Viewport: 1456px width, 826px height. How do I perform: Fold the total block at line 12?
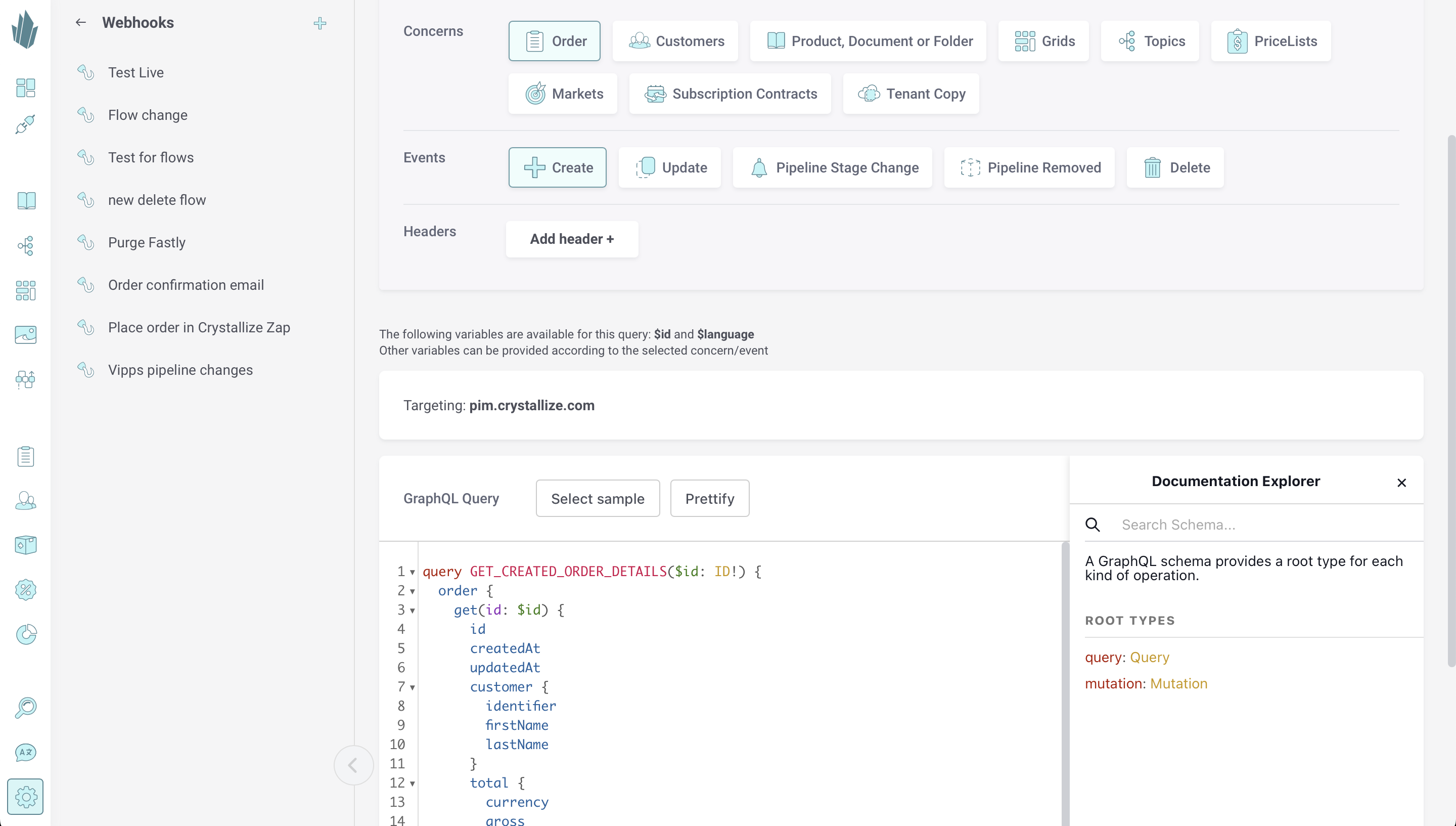coord(412,784)
